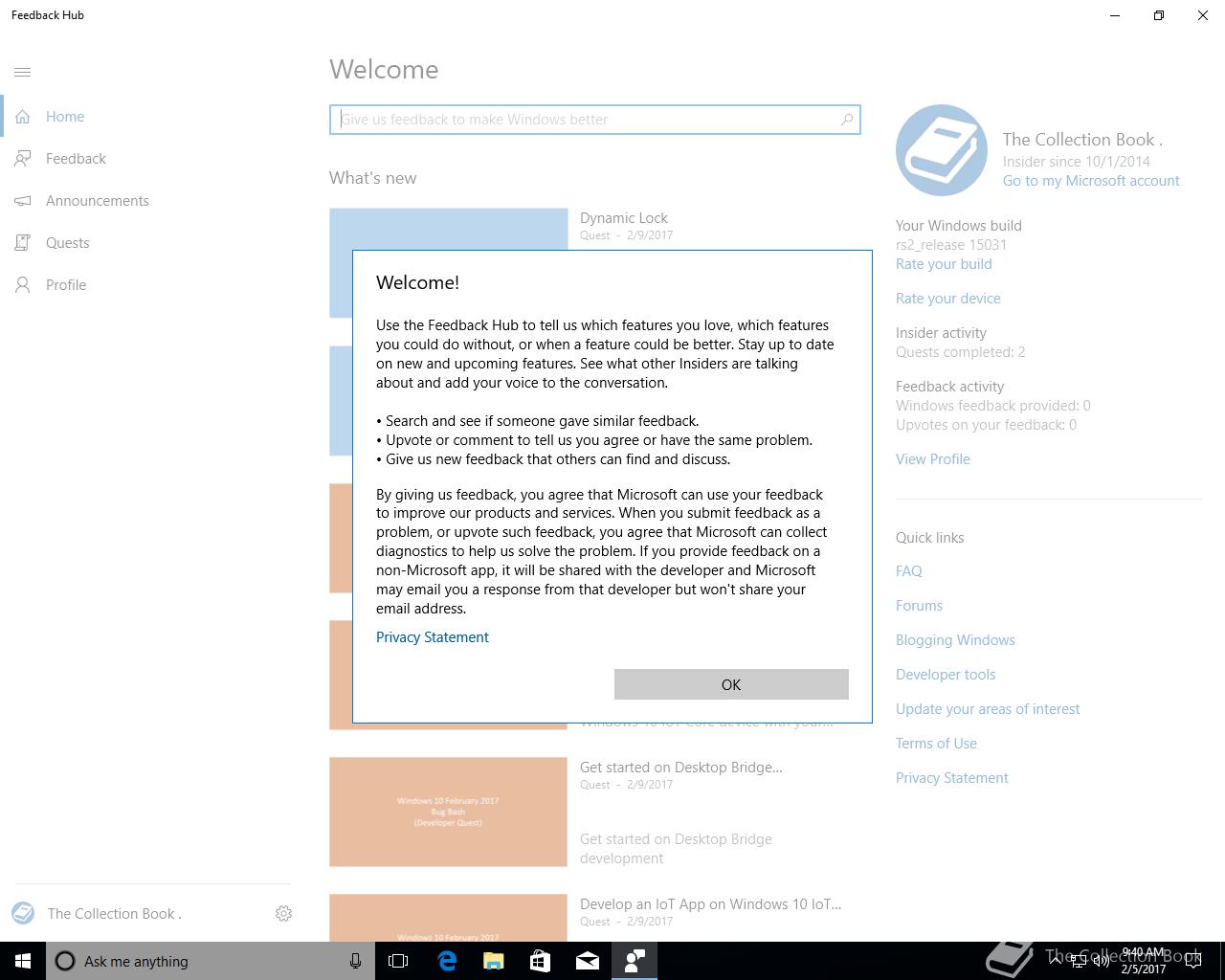Click the Profile person icon in the sidebar
The image size is (1225, 980).
[23, 285]
